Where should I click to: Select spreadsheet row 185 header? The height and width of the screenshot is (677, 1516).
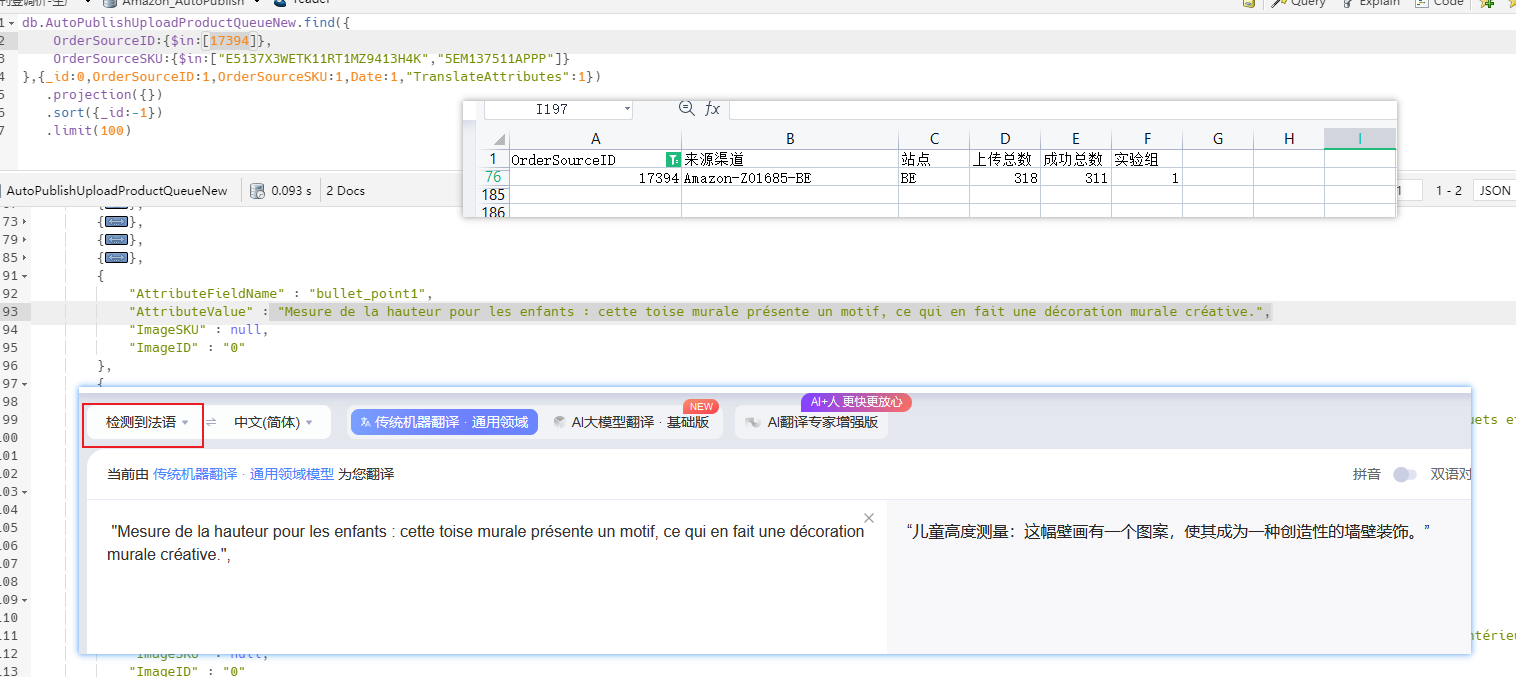[493, 195]
